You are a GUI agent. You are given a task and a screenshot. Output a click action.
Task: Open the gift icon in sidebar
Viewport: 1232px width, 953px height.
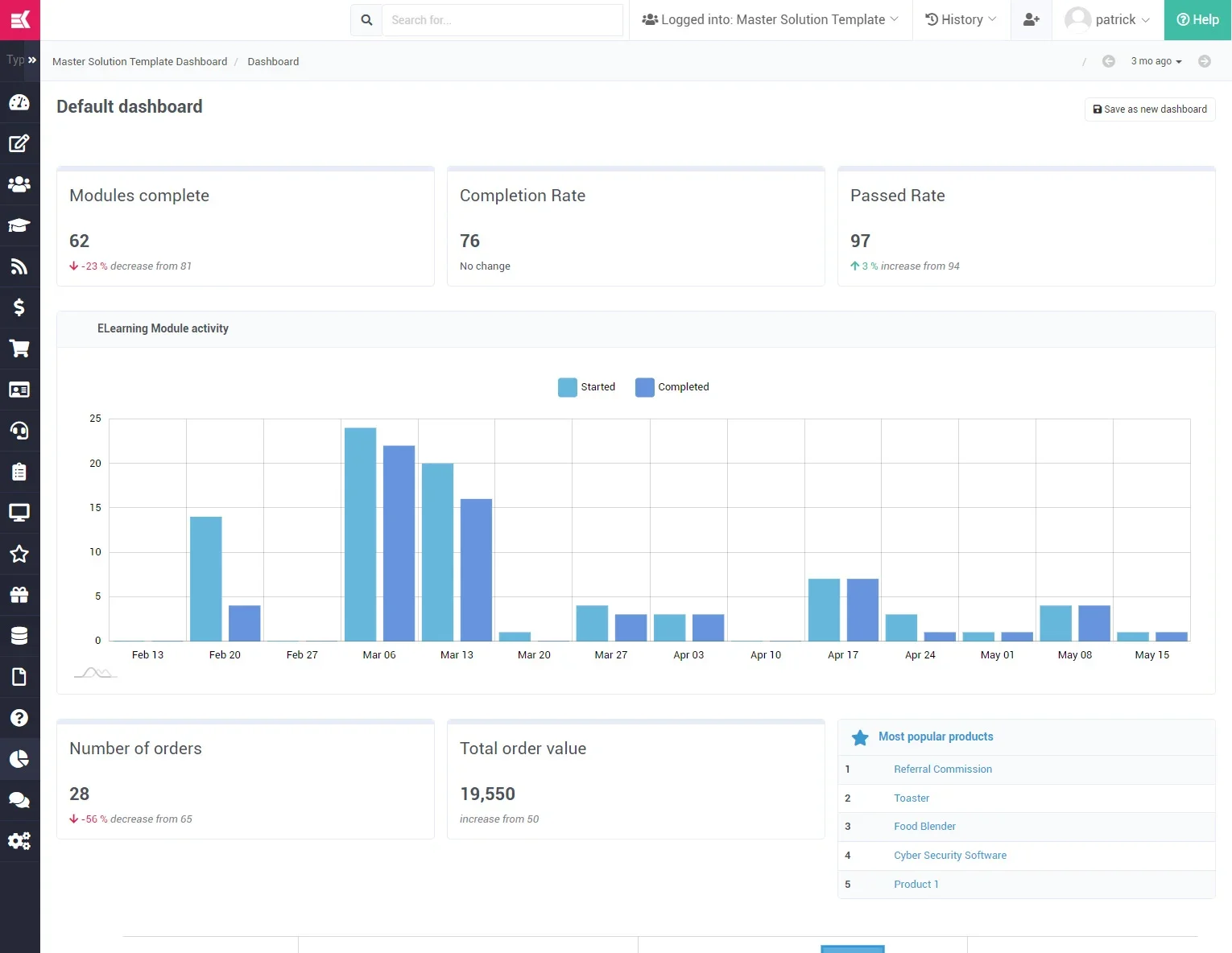(19, 595)
